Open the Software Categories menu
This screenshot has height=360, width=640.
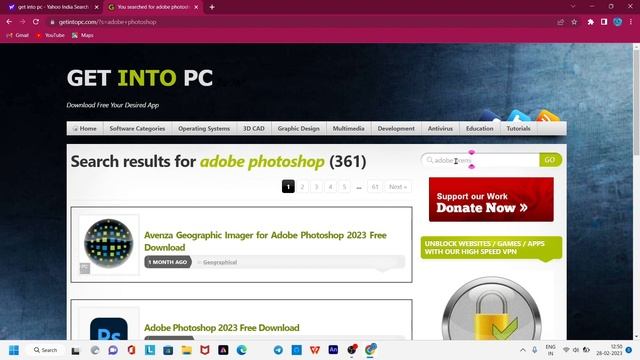pyautogui.click(x=137, y=128)
